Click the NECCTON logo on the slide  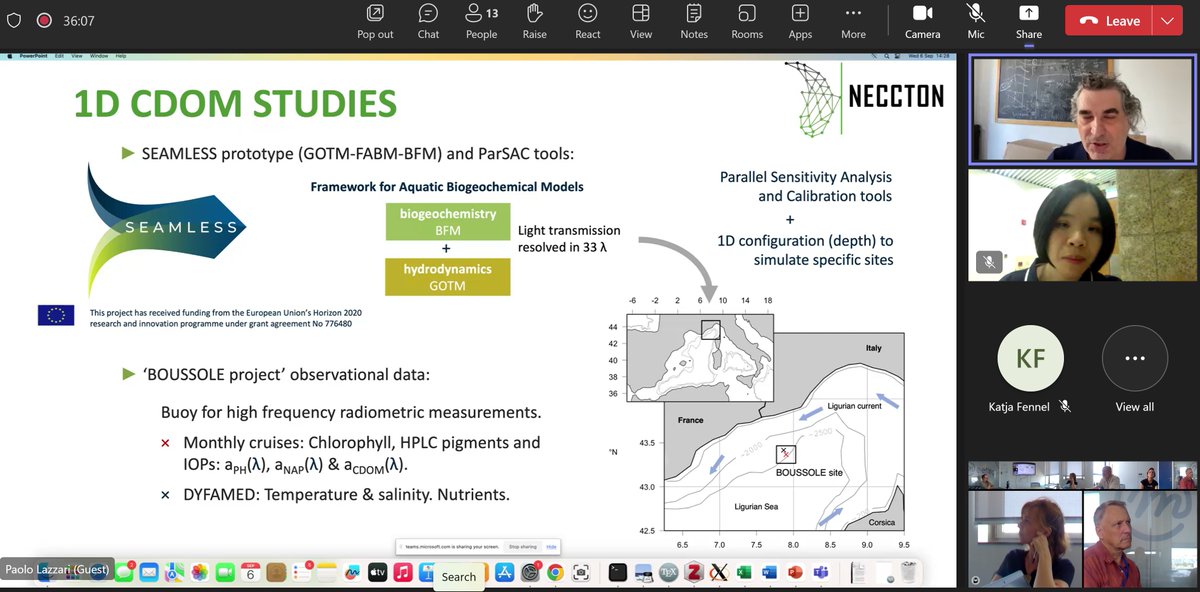[x=865, y=97]
